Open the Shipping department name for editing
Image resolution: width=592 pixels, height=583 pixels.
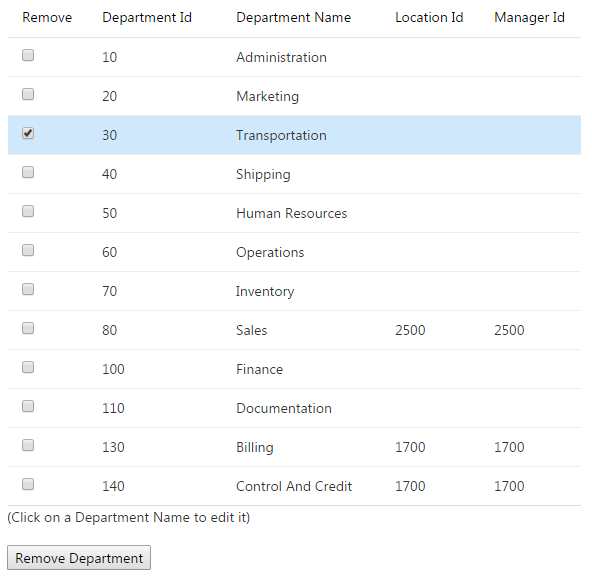point(263,174)
